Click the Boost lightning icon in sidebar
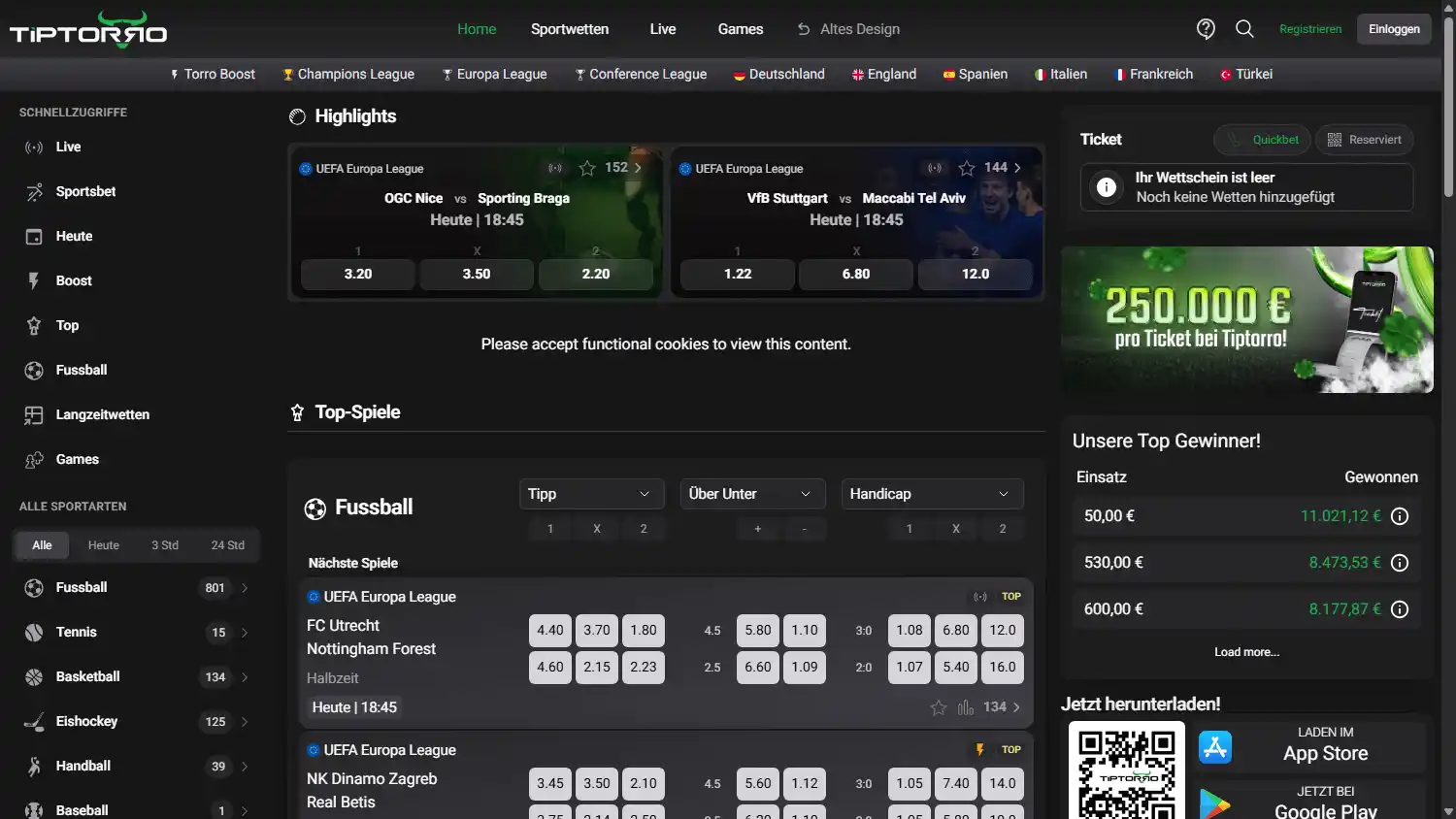 click(x=34, y=281)
